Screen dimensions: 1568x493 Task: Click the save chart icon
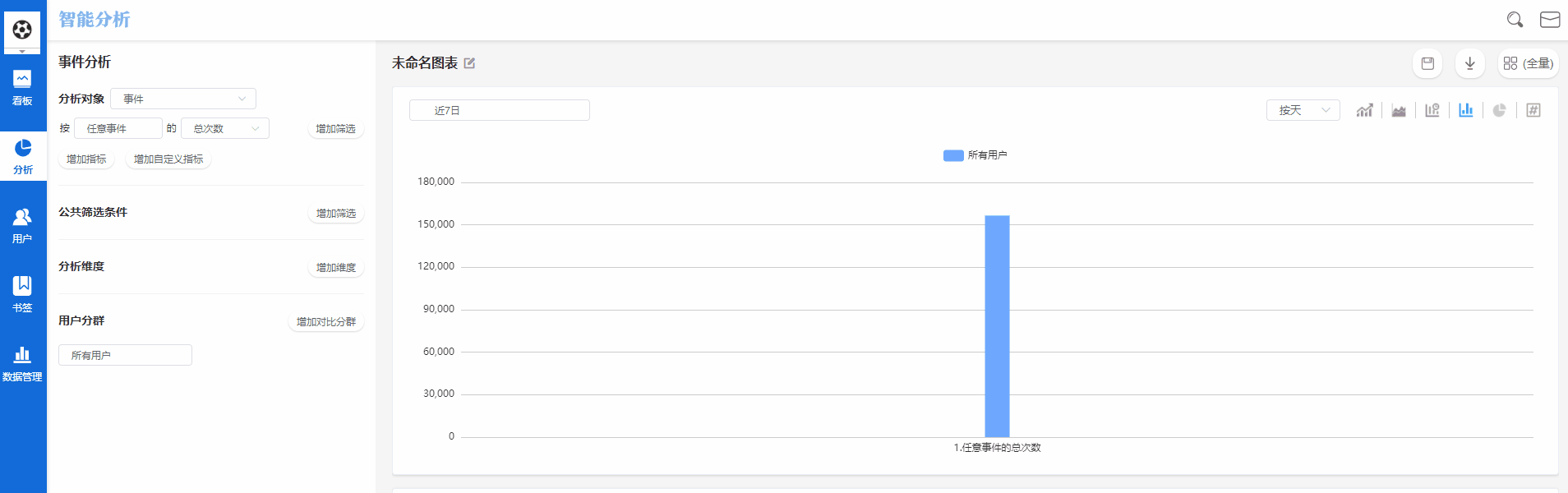click(1427, 63)
